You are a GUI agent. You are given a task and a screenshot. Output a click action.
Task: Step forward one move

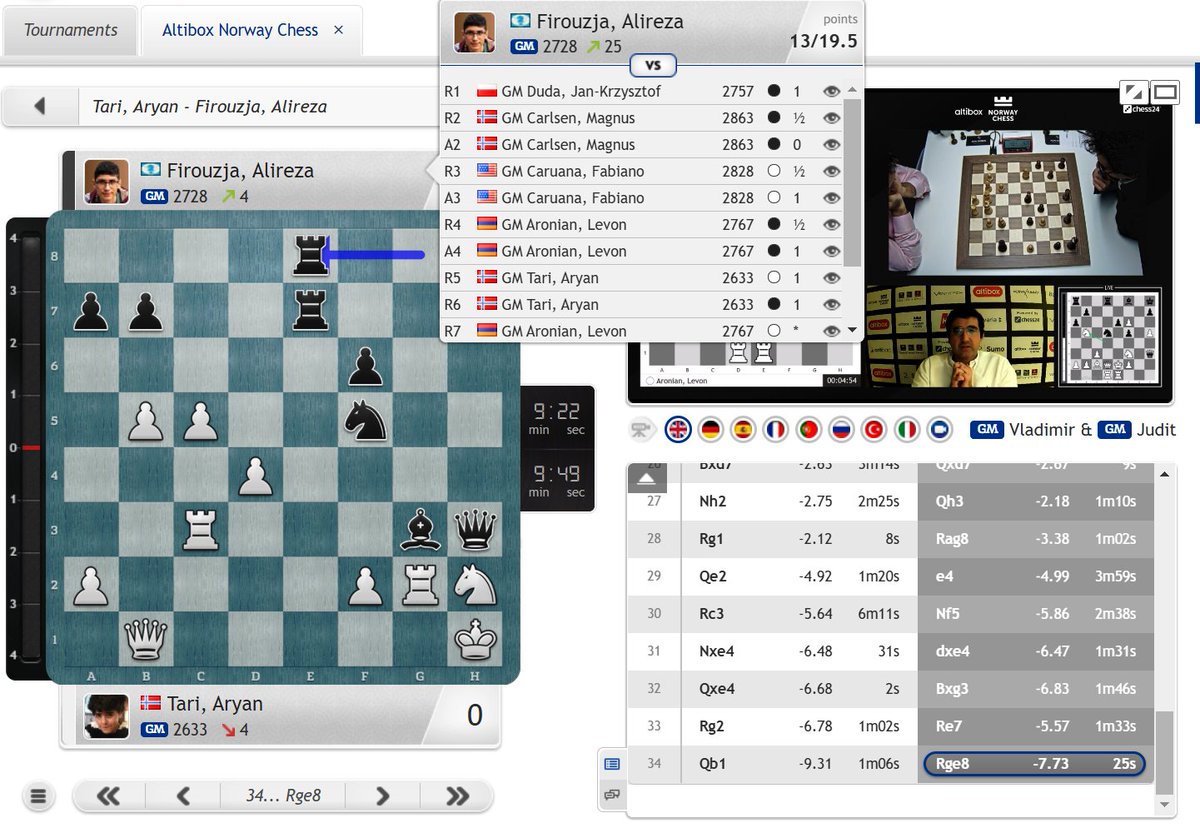click(x=383, y=796)
